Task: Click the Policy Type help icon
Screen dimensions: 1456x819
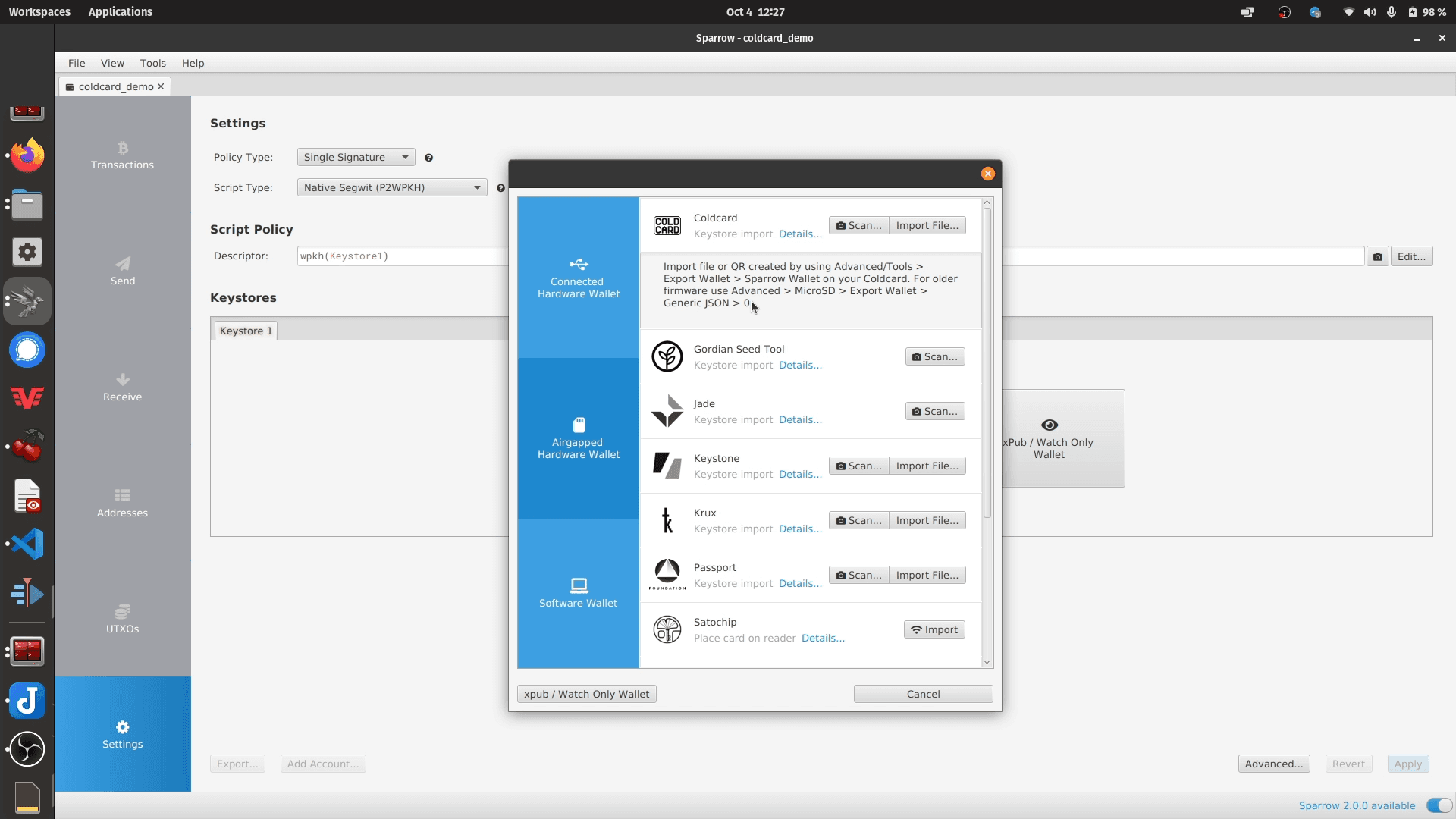Action: pyautogui.click(x=429, y=158)
